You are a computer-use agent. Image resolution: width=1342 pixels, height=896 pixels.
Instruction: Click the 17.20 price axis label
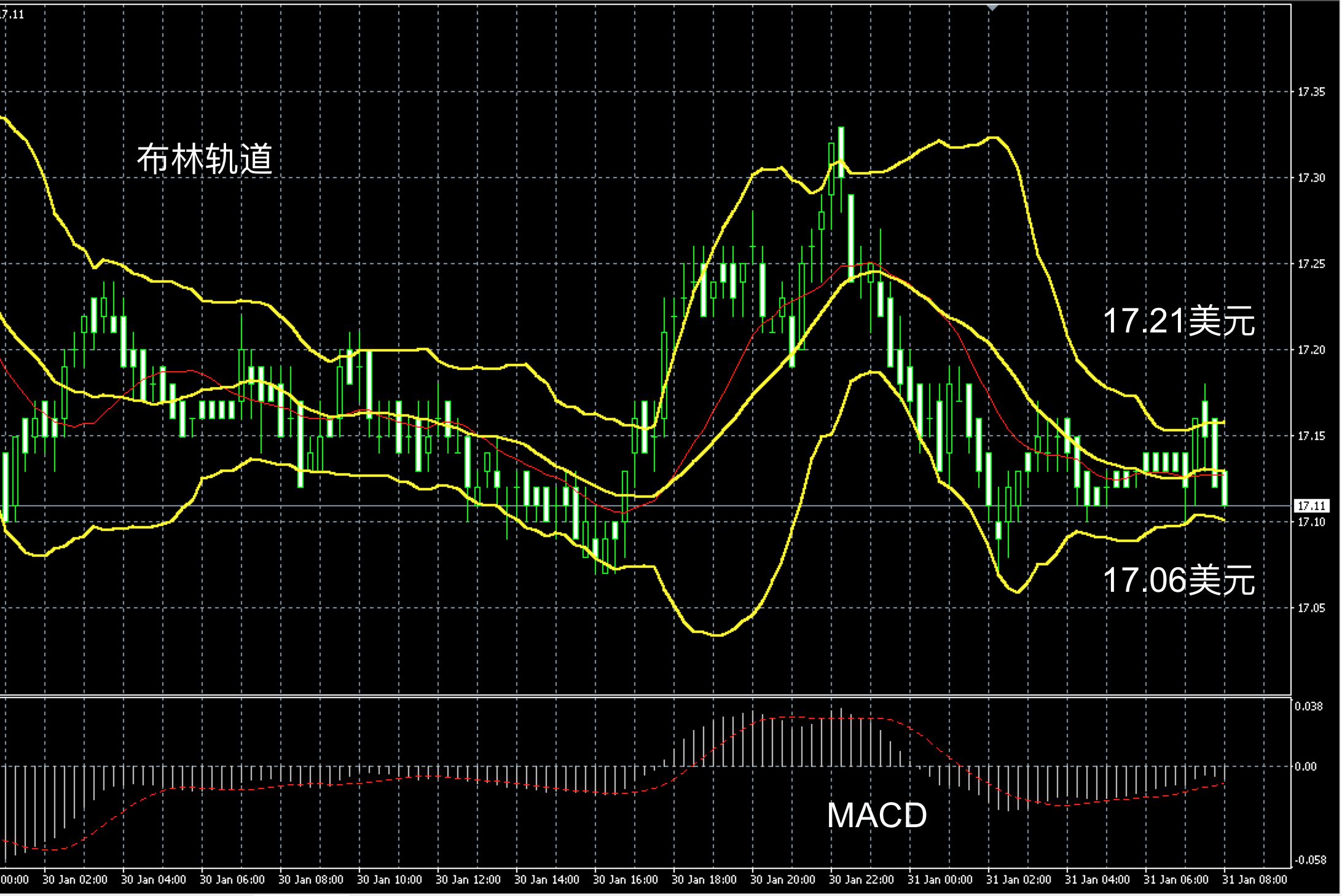pos(1311,350)
